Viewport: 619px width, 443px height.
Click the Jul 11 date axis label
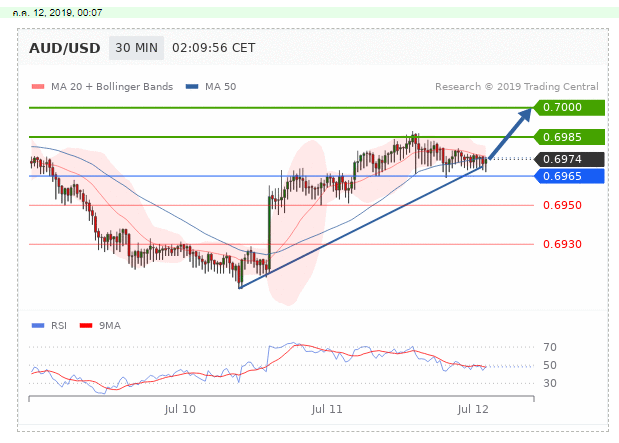point(326,409)
